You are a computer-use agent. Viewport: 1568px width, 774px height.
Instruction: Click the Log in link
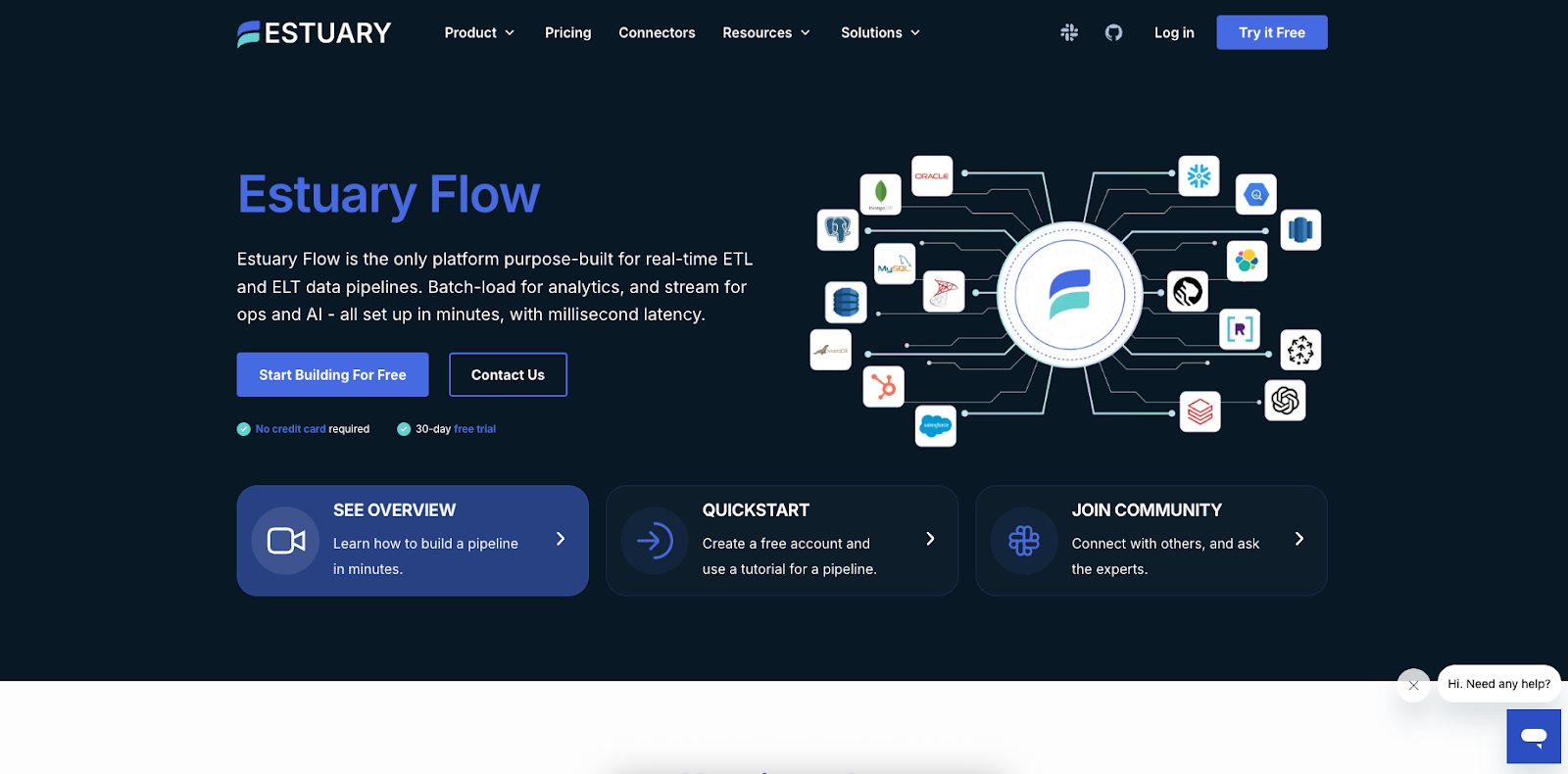(1174, 32)
